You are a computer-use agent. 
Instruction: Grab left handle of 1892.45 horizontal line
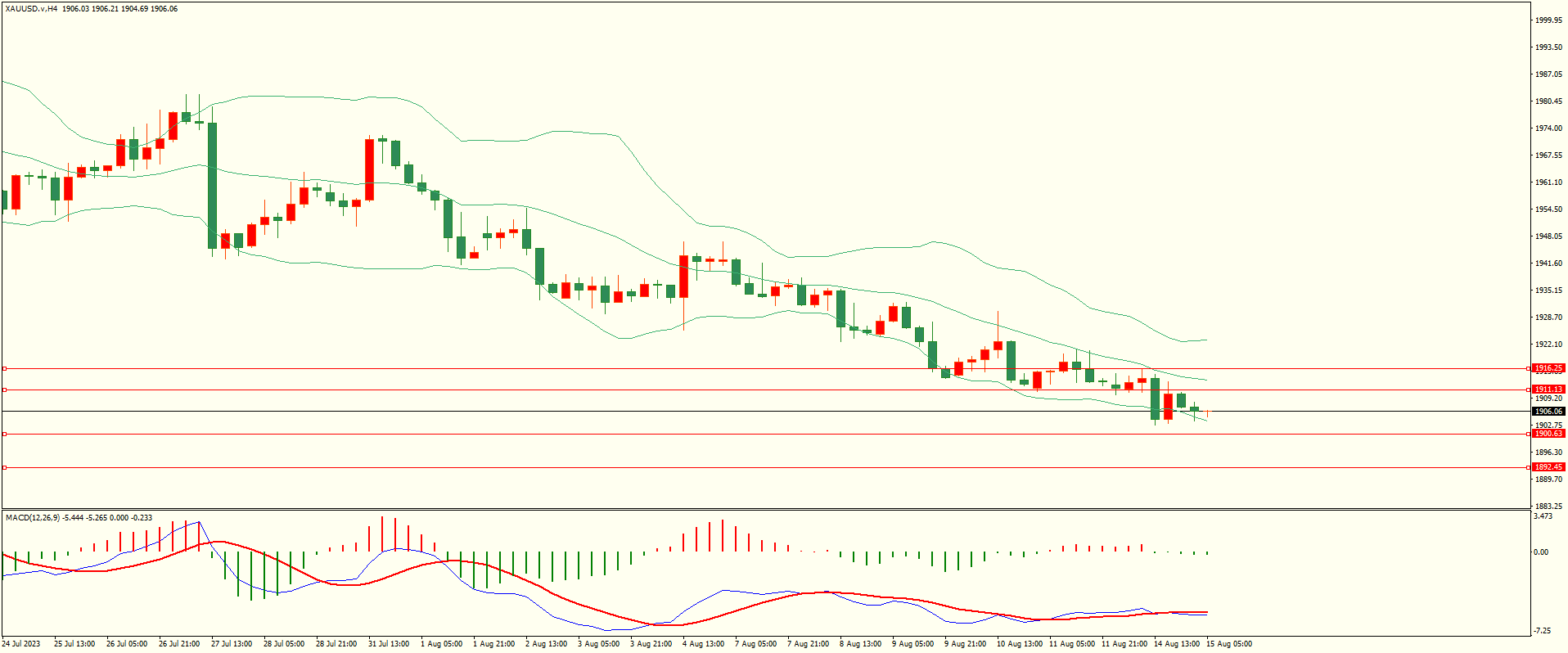click(4, 467)
